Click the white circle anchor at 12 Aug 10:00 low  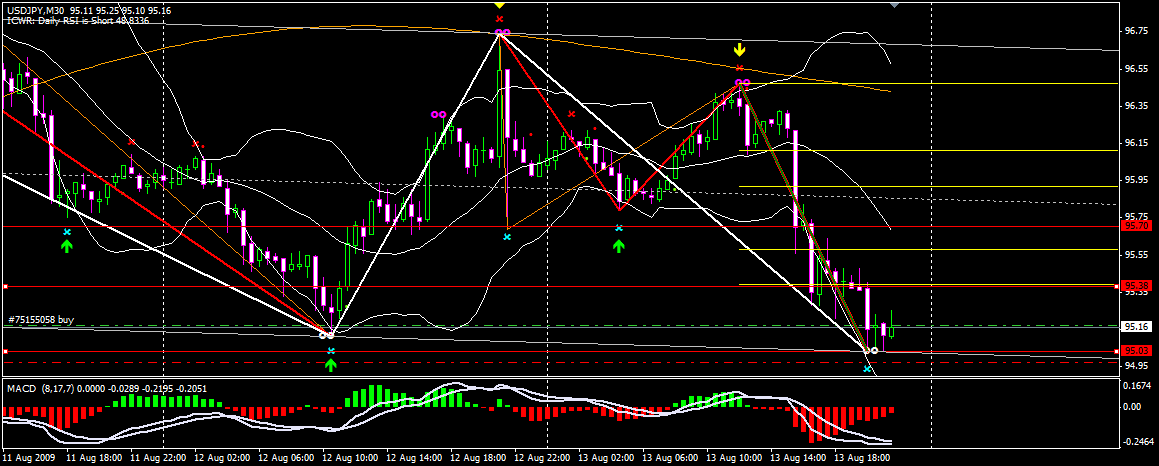pos(326,335)
